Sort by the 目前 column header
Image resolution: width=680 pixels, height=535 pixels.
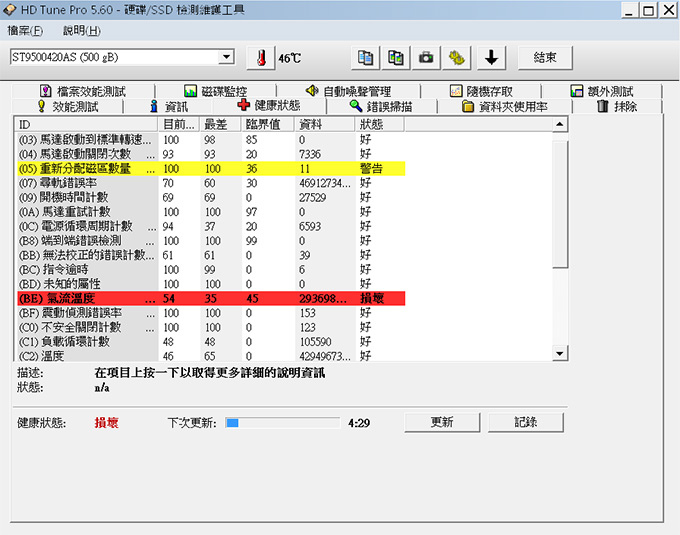pyautogui.click(x=178, y=124)
